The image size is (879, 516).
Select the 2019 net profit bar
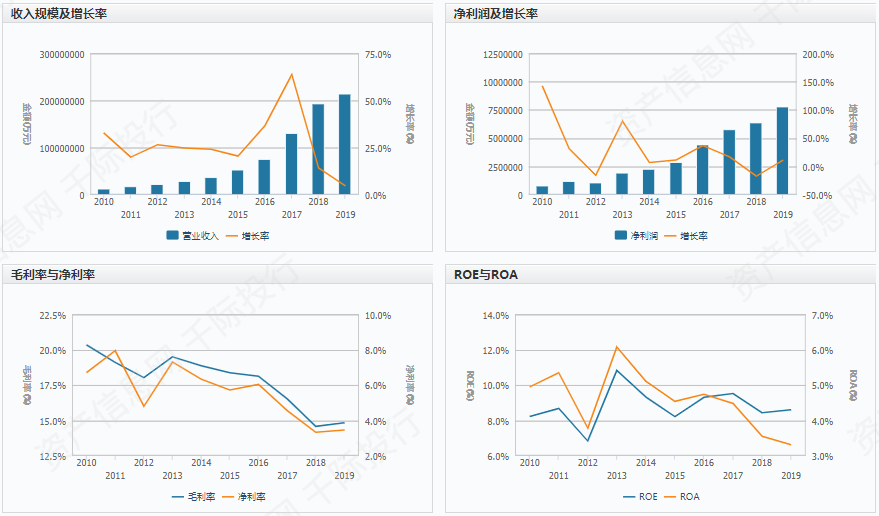[783, 151]
